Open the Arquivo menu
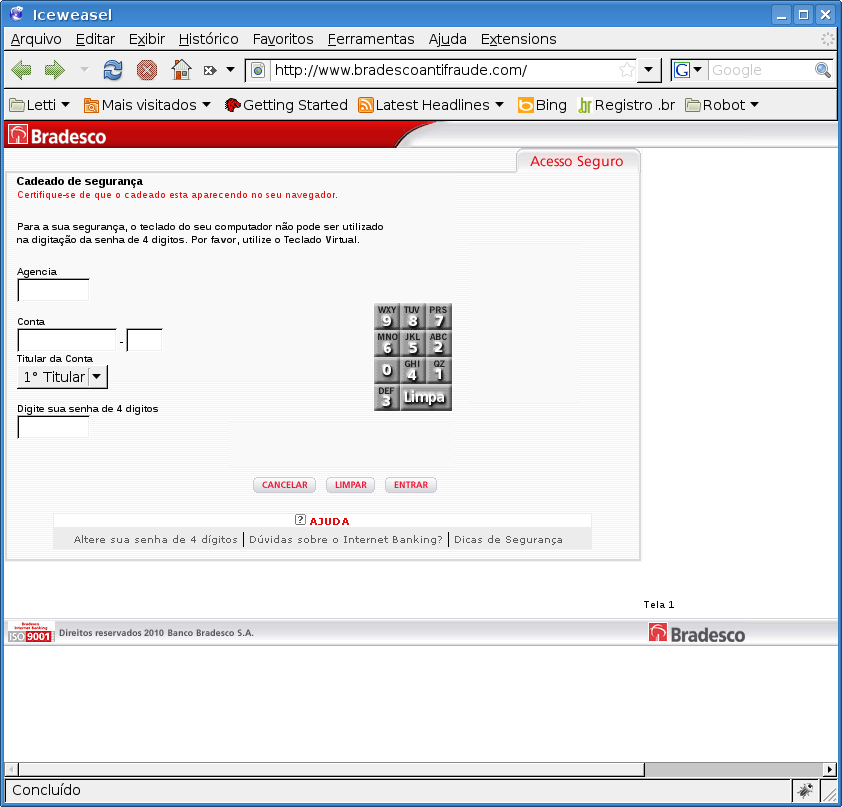842x807 pixels. pyautogui.click(x=36, y=39)
